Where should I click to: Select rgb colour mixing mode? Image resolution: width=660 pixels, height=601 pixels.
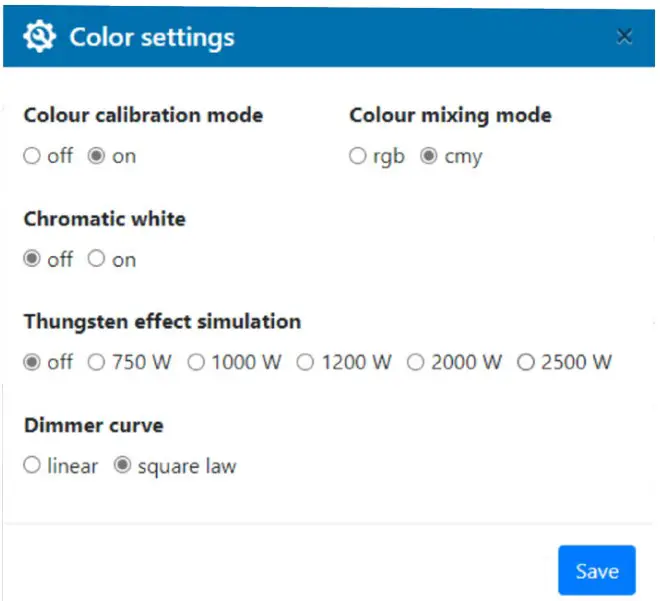[358, 156]
